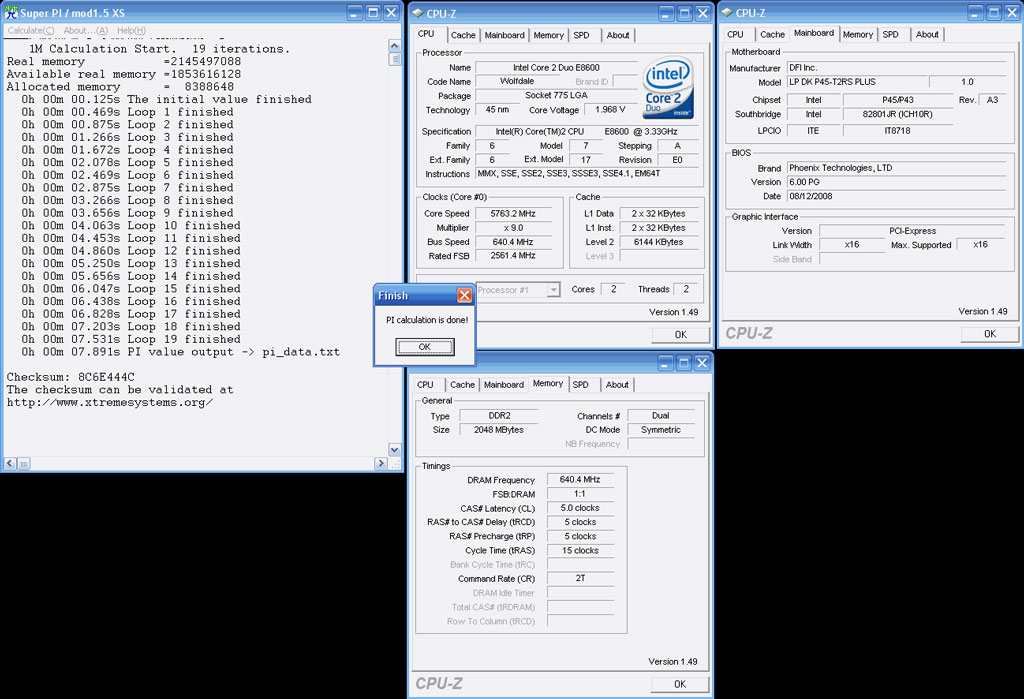Screen dimensions: 1024x699
Task: Click scroll up arrow in Super PI window
Action: (x=394, y=46)
